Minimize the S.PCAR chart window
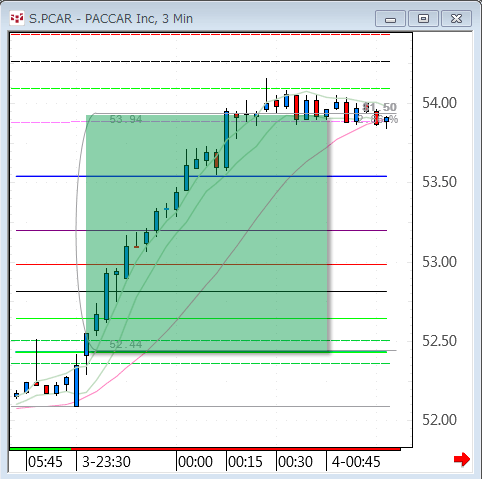 tap(390, 18)
